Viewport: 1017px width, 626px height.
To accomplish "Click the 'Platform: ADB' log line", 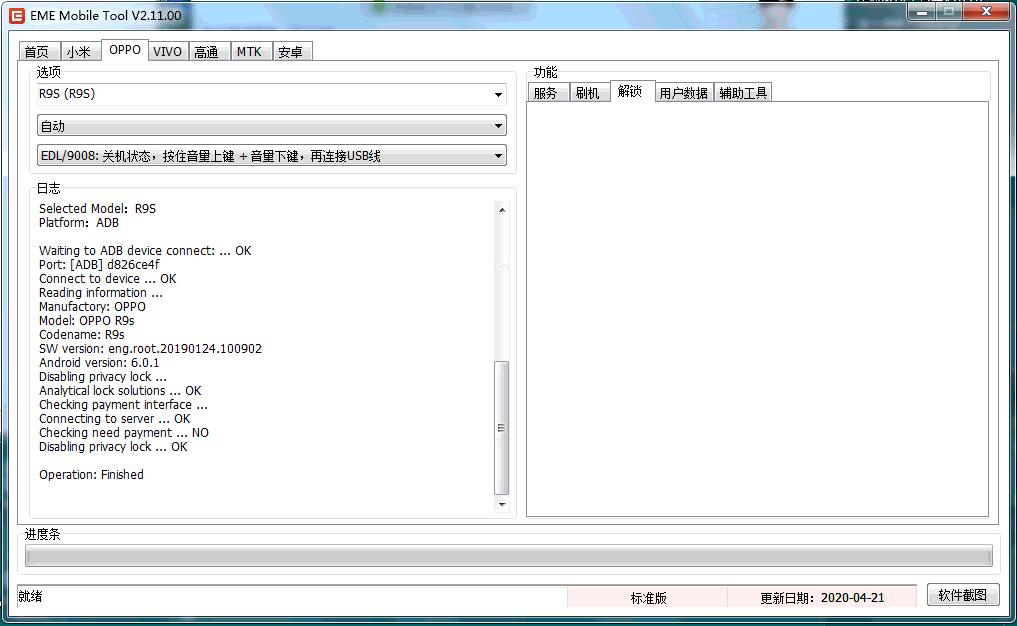I will click(x=78, y=223).
